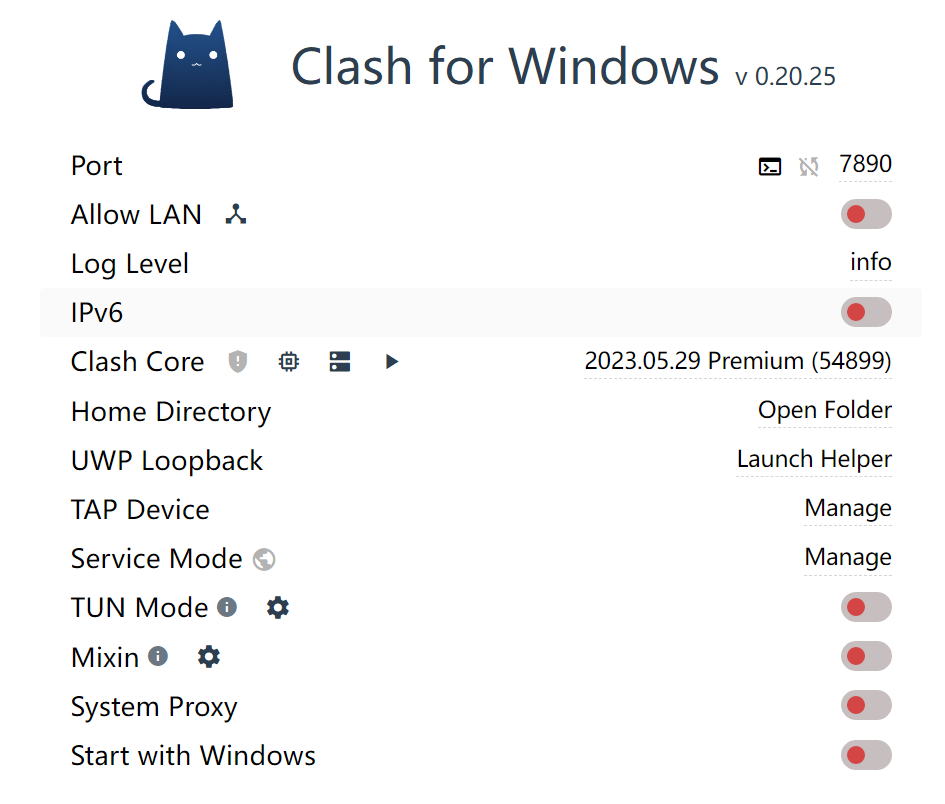Click the chip icon beside Clash Core

coord(289,362)
